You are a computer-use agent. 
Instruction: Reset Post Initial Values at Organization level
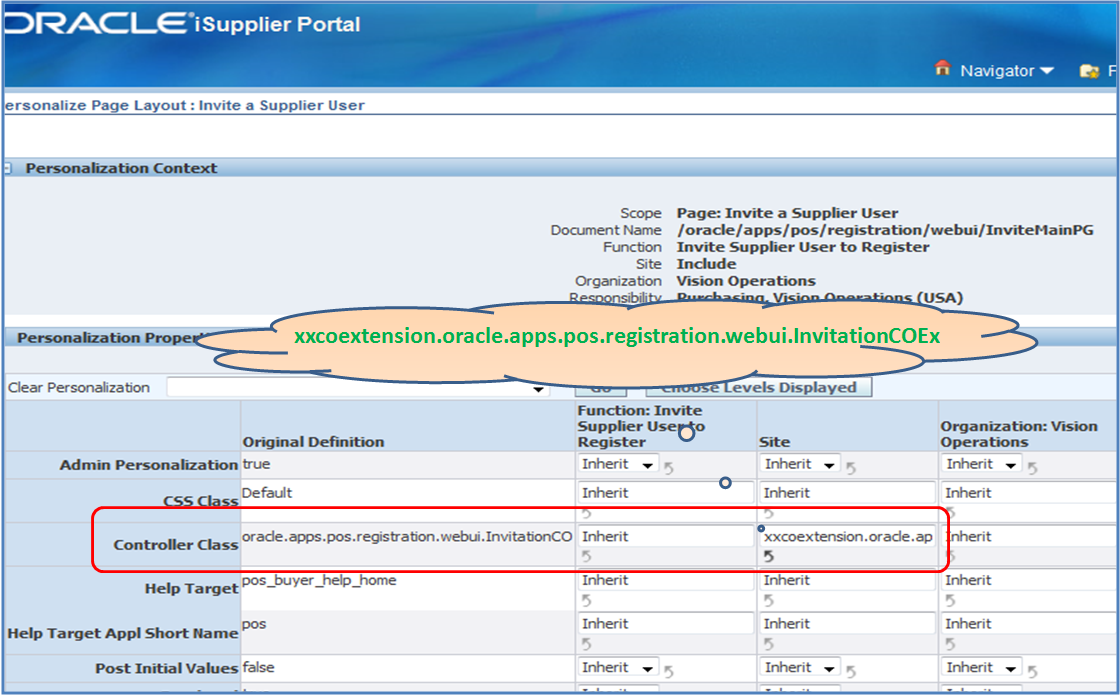tap(1033, 671)
